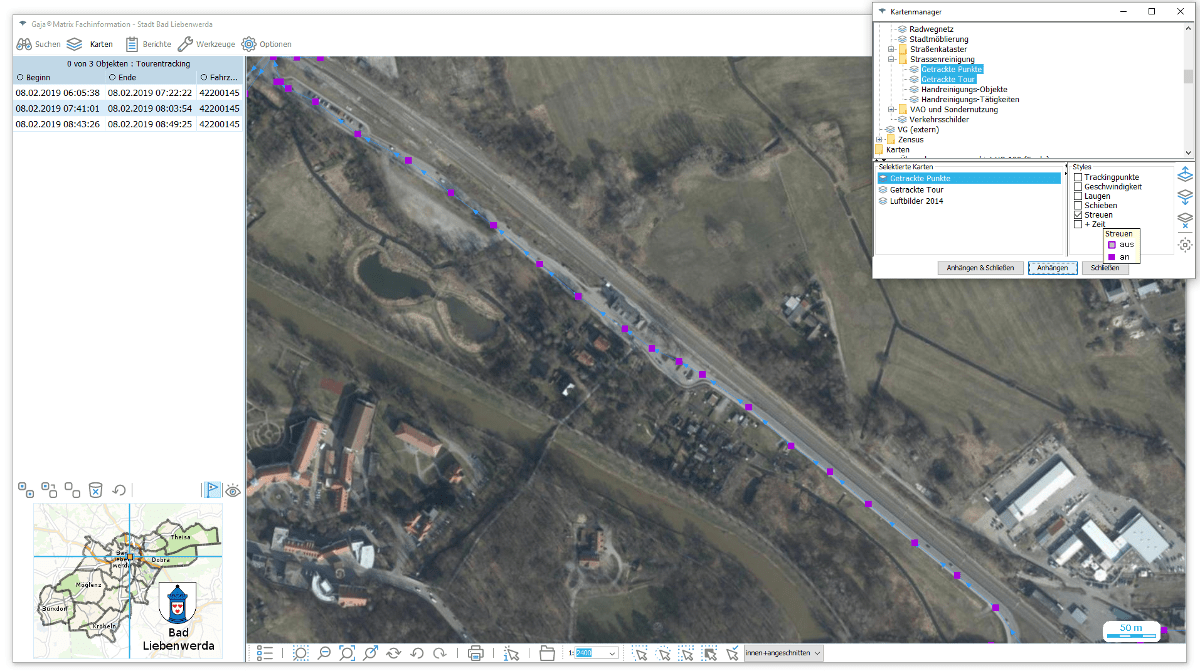1200x671 pixels.
Task: Enable the Geschwindigkeit style checkbox
Action: click(1078, 187)
